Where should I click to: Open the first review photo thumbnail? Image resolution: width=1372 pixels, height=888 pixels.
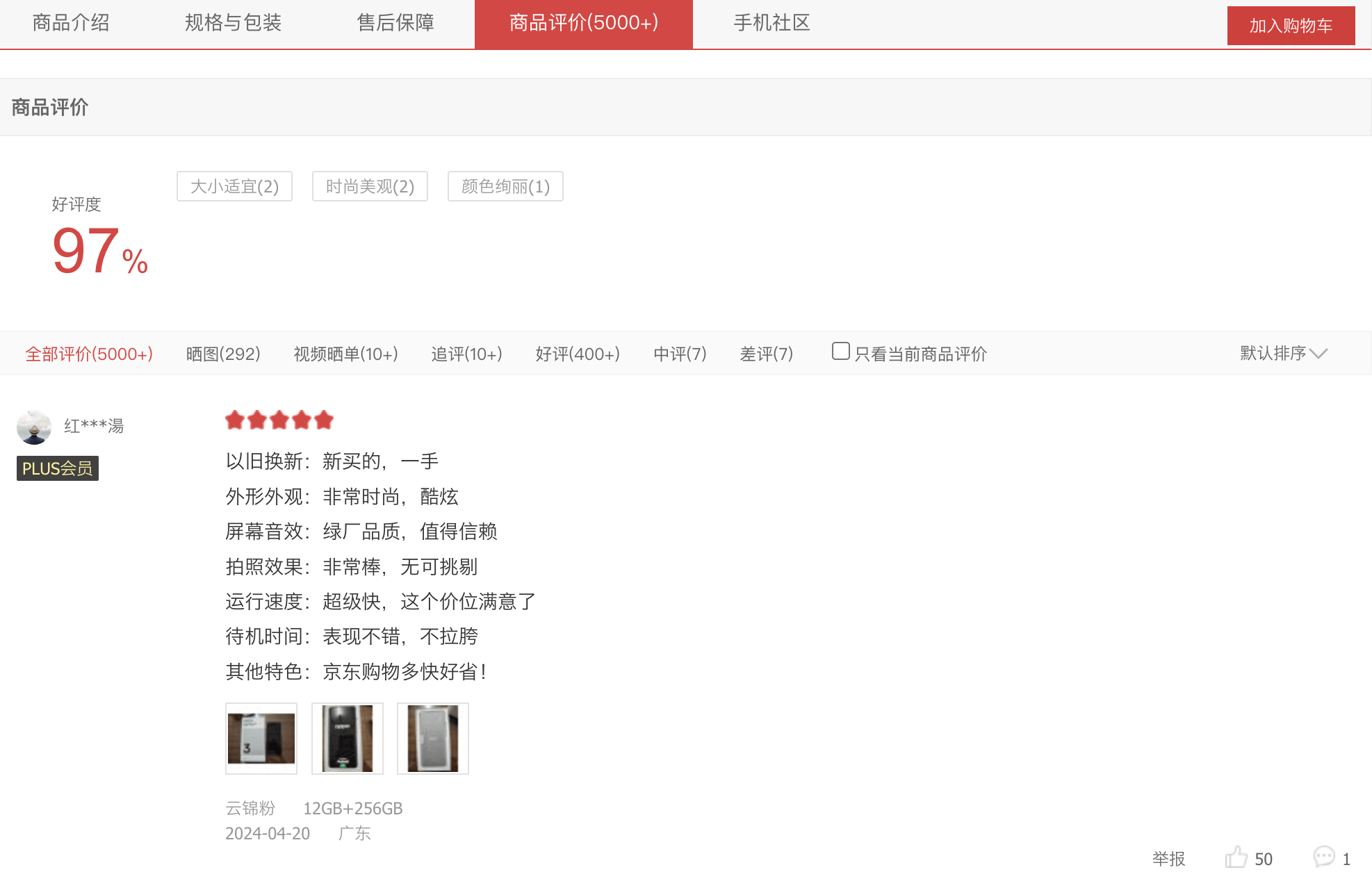261,738
